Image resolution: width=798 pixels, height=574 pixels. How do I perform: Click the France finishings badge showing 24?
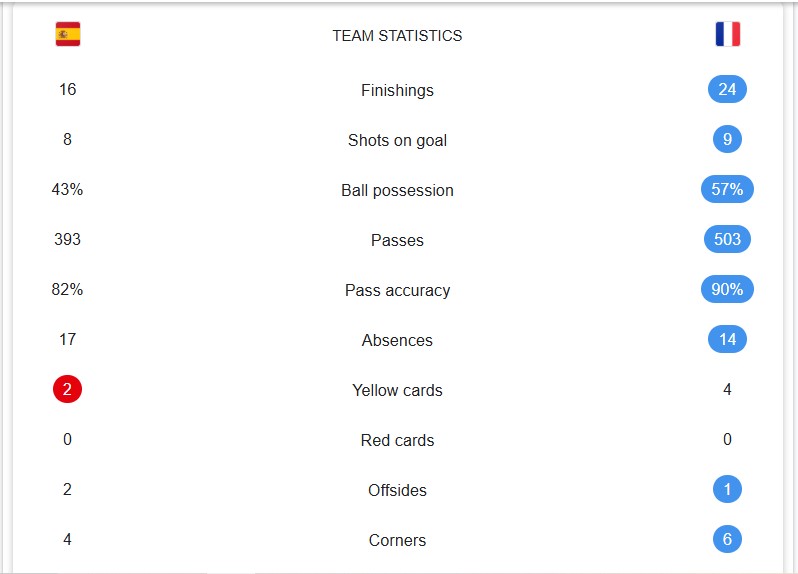[x=727, y=90]
